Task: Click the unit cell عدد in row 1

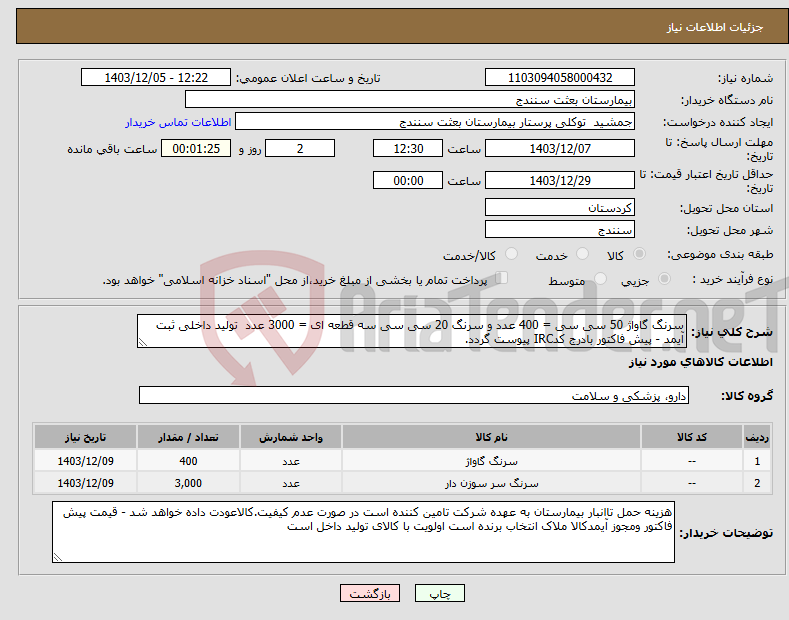Action: pos(291,461)
